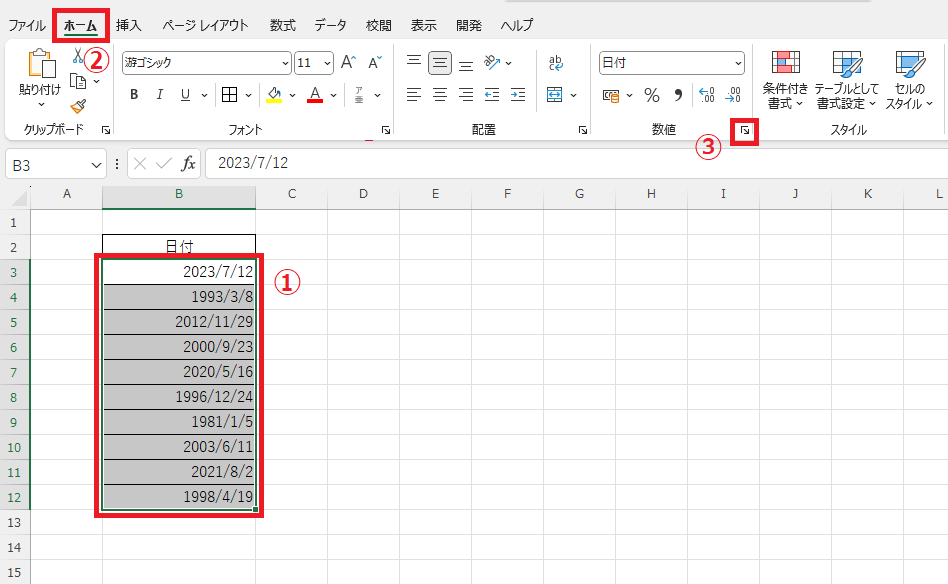Image resolution: width=948 pixels, height=584 pixels.
Task: Open Format as Table (テーブルとして書式設定)
Action: tap(846, 79)
